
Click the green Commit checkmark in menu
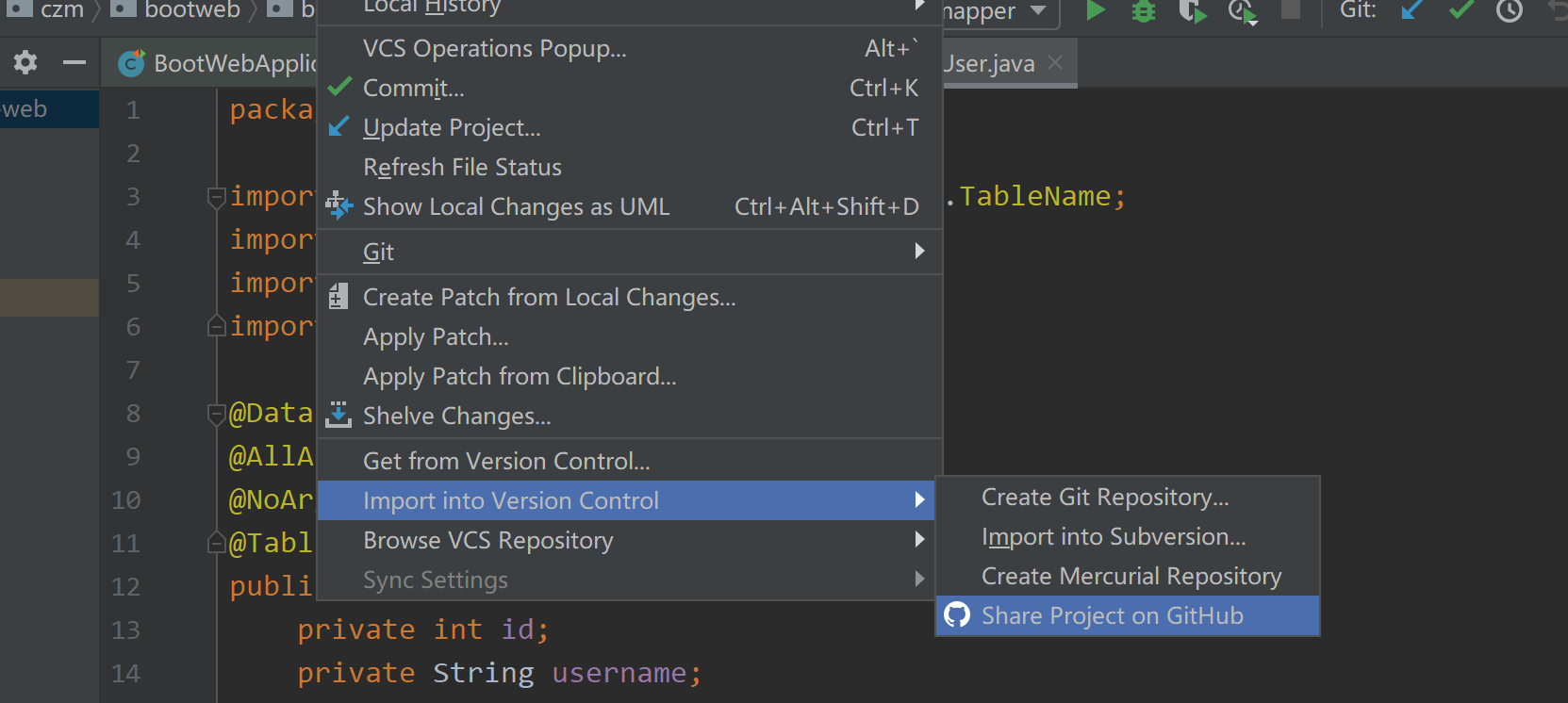point(339,87)
